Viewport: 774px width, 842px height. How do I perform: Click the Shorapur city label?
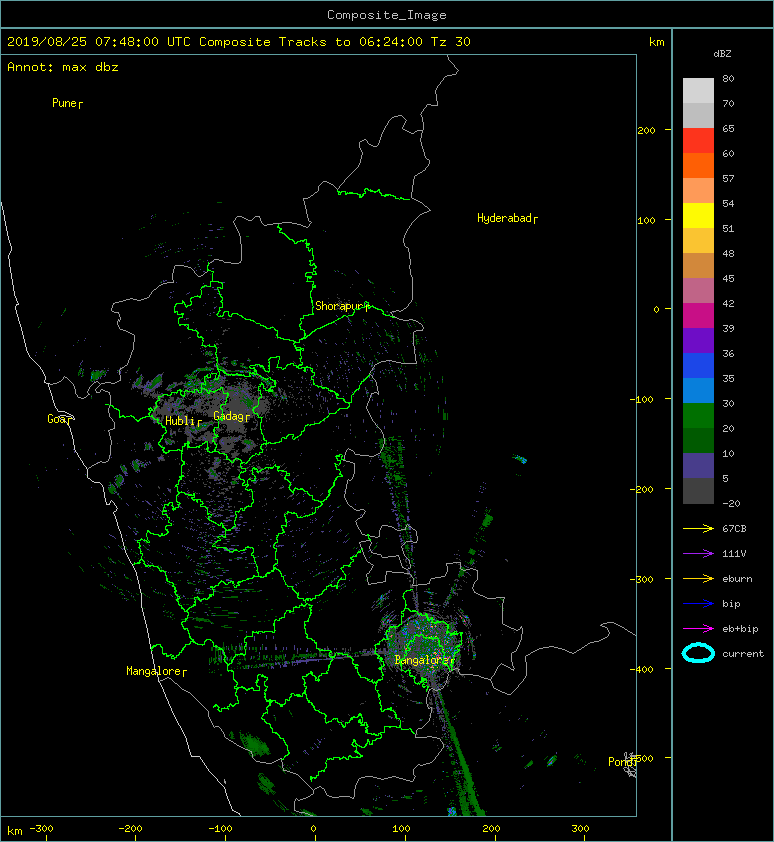[339, 306]
